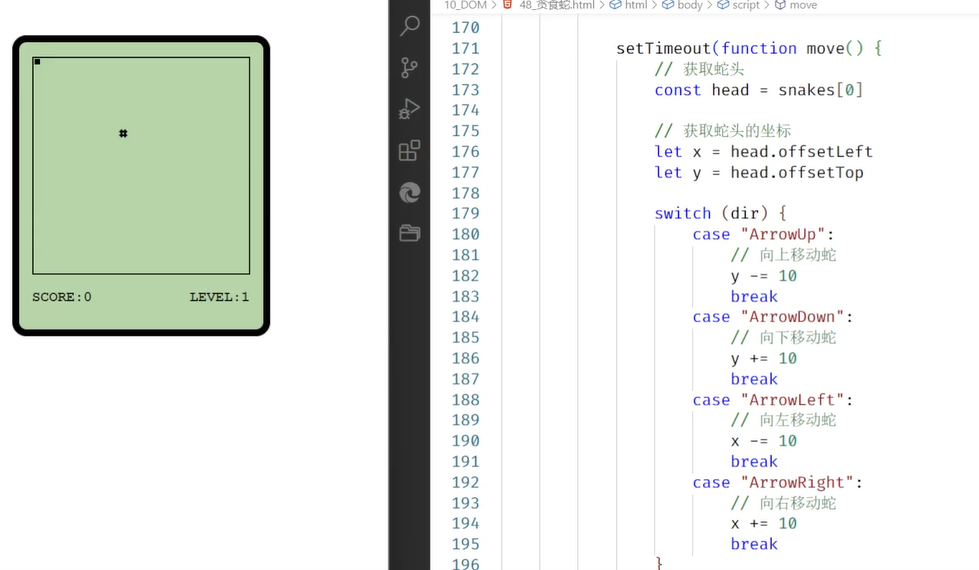Open the Search view in activity bar
The image size is (979, 570).
(410, 26)
